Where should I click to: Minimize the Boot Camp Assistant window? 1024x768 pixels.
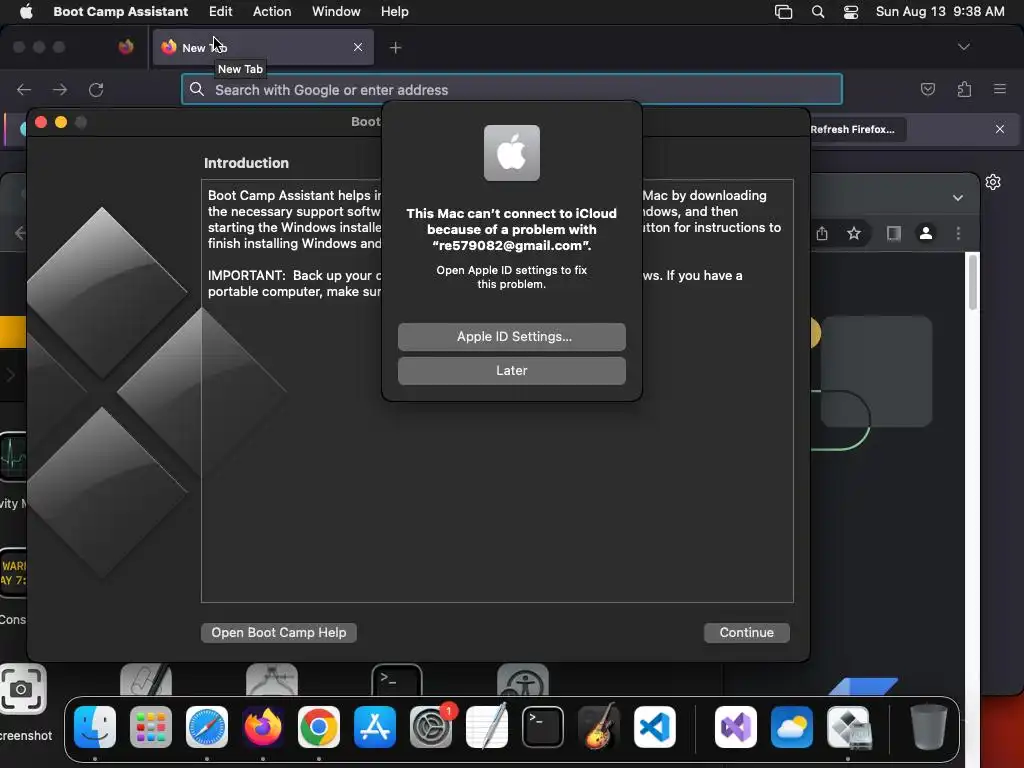click(x=61, y=122)
